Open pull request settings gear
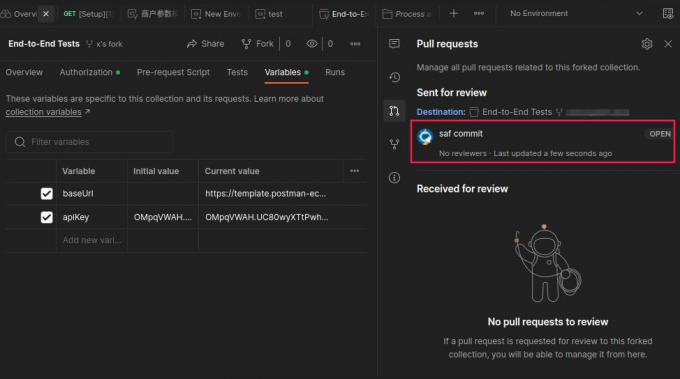 647,44
